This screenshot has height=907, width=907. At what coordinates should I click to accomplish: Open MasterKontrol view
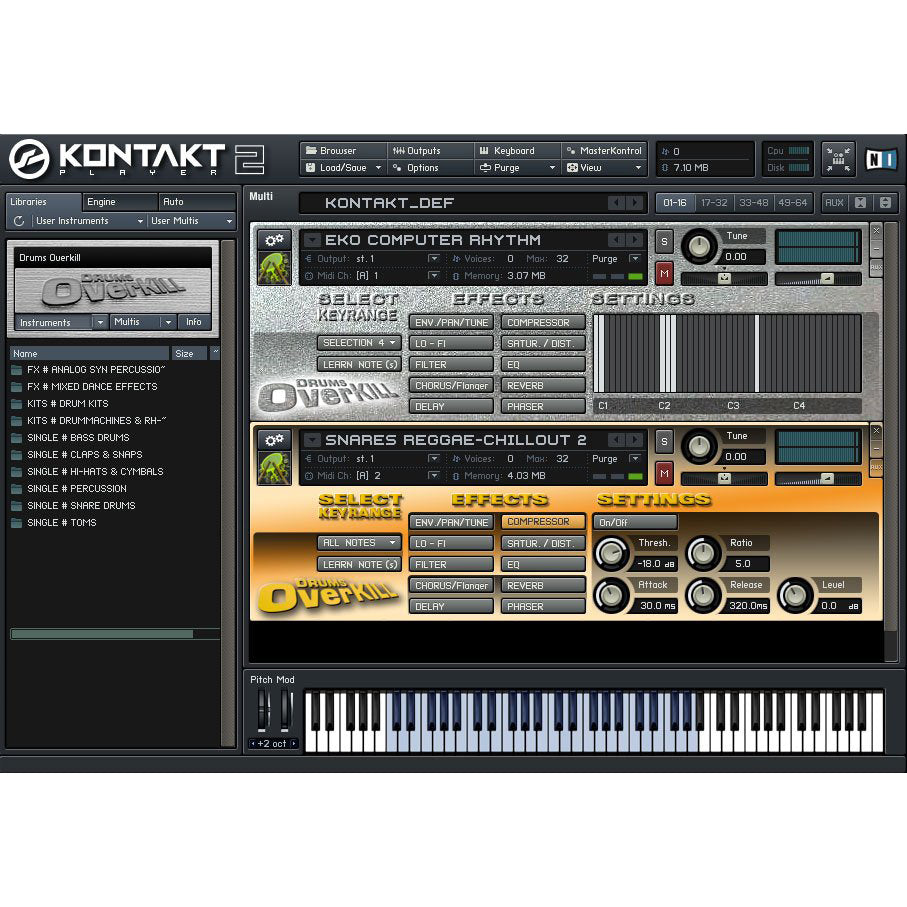pos(602,150)
